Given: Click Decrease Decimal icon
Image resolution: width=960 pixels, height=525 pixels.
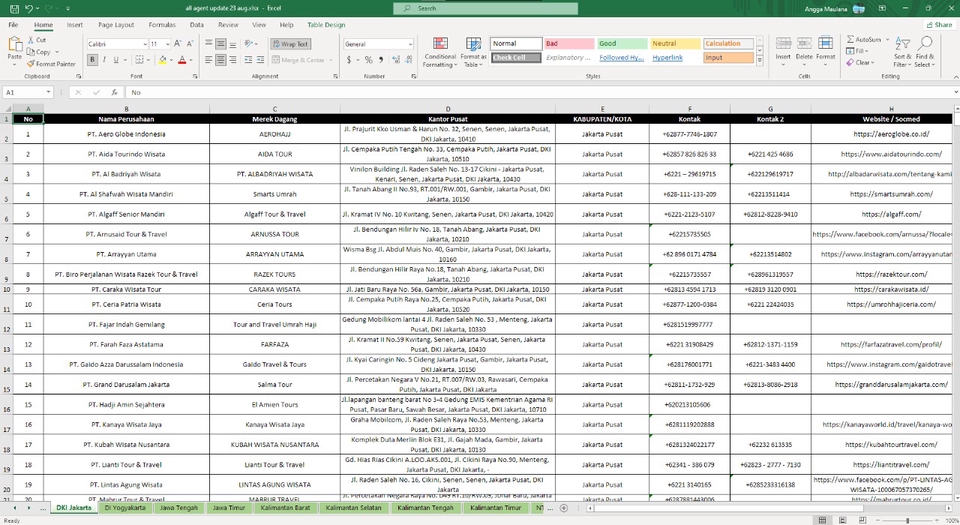Looking at the screenshot, I should (408, 60).
